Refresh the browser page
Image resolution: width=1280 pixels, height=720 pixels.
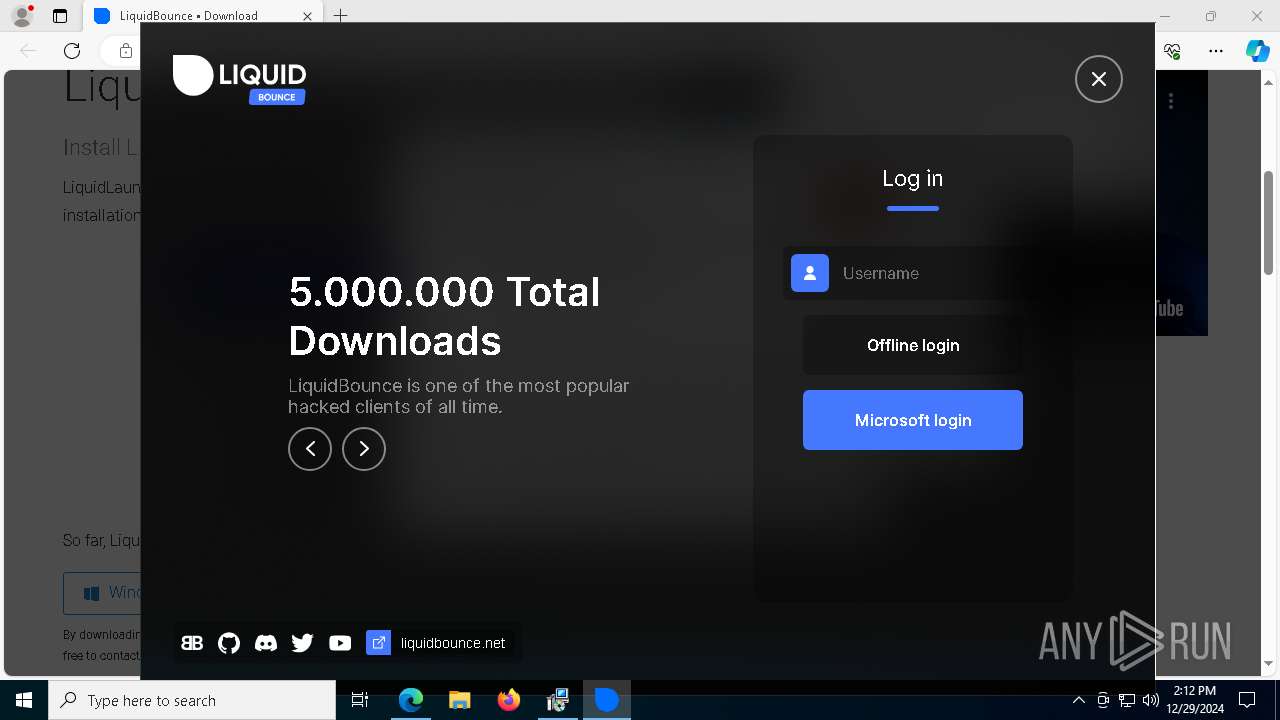(72, 51)
